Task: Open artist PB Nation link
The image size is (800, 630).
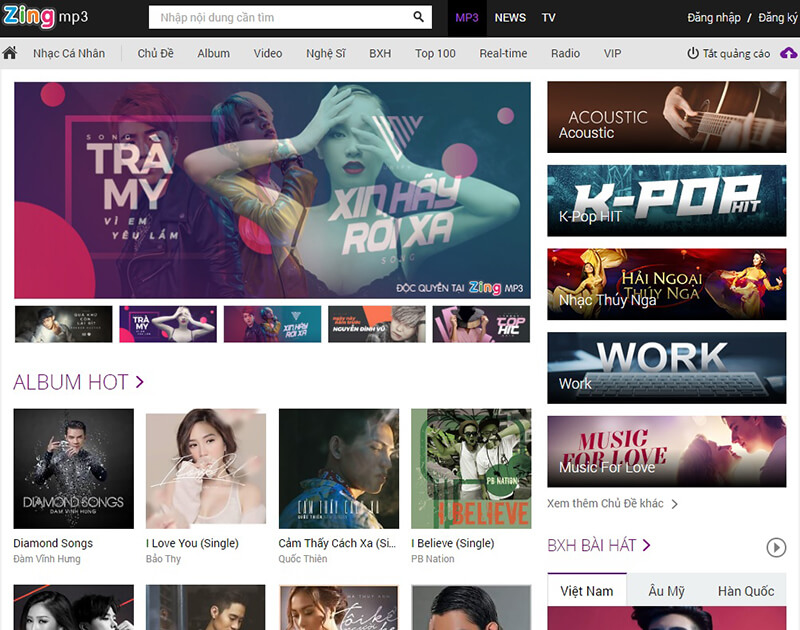Action: [433, 559]
